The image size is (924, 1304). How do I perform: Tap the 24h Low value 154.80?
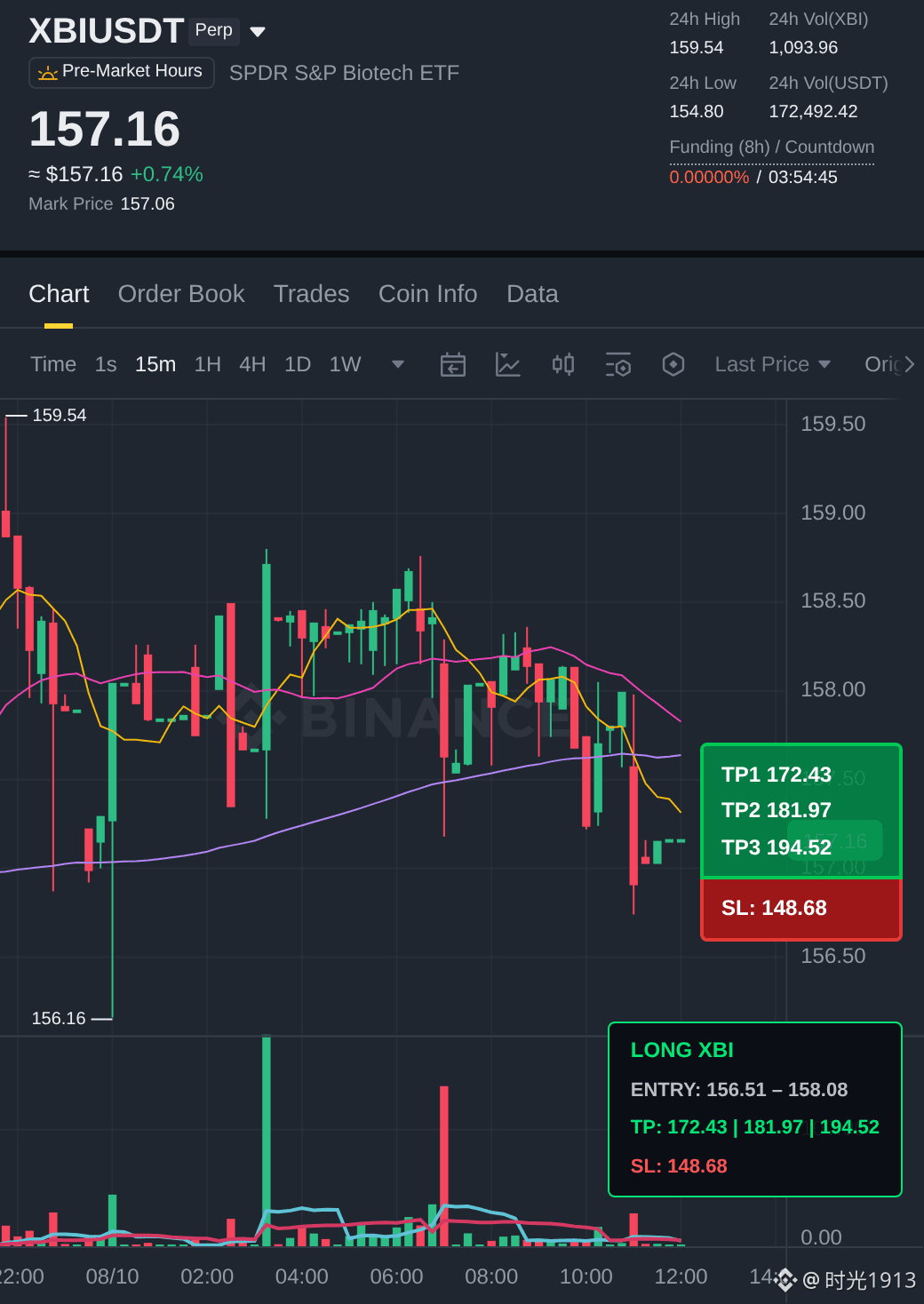[x=697, y=112]
